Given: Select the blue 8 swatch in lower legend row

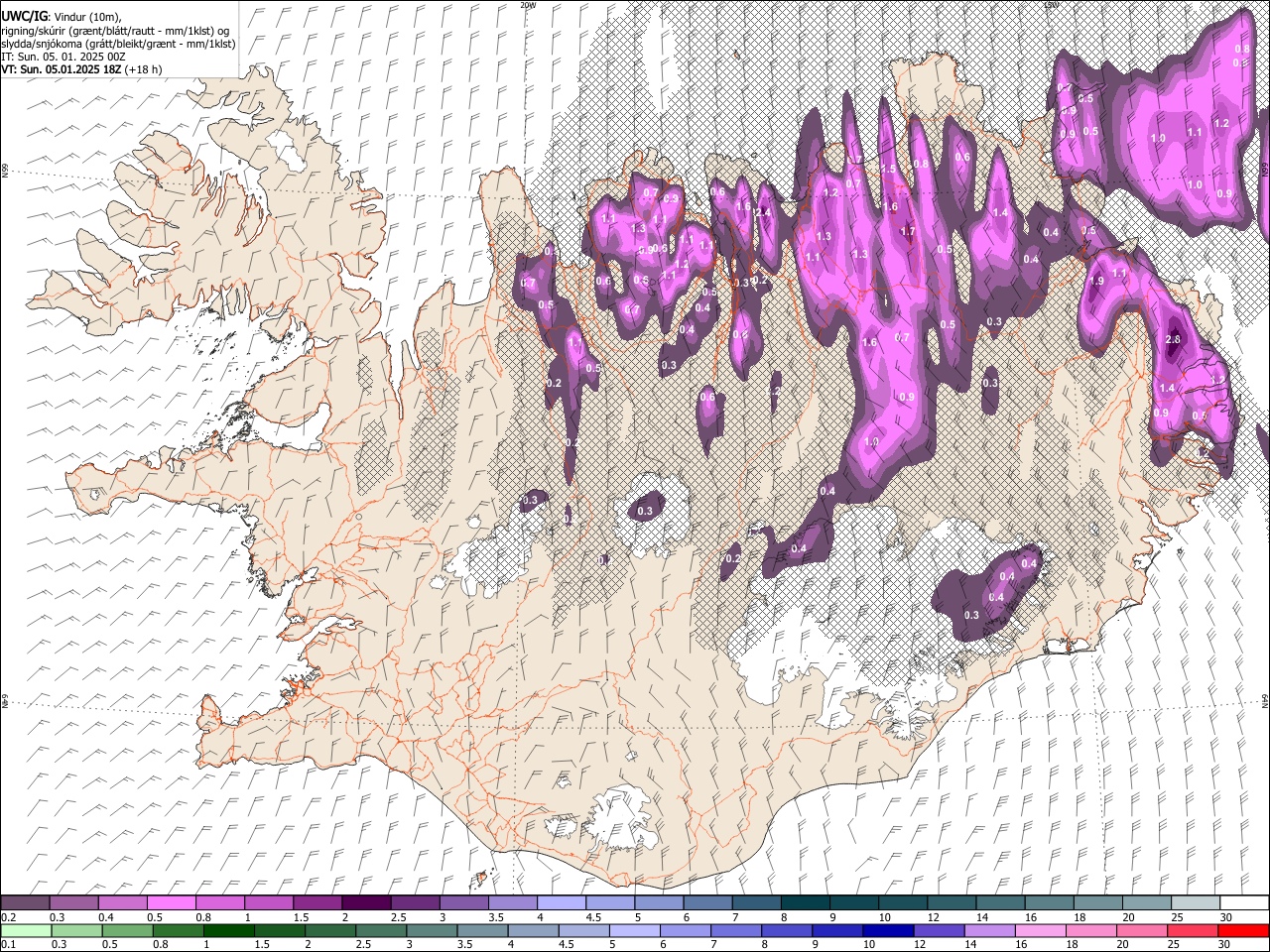Looking at the screenshot, I should coord(787,930).
